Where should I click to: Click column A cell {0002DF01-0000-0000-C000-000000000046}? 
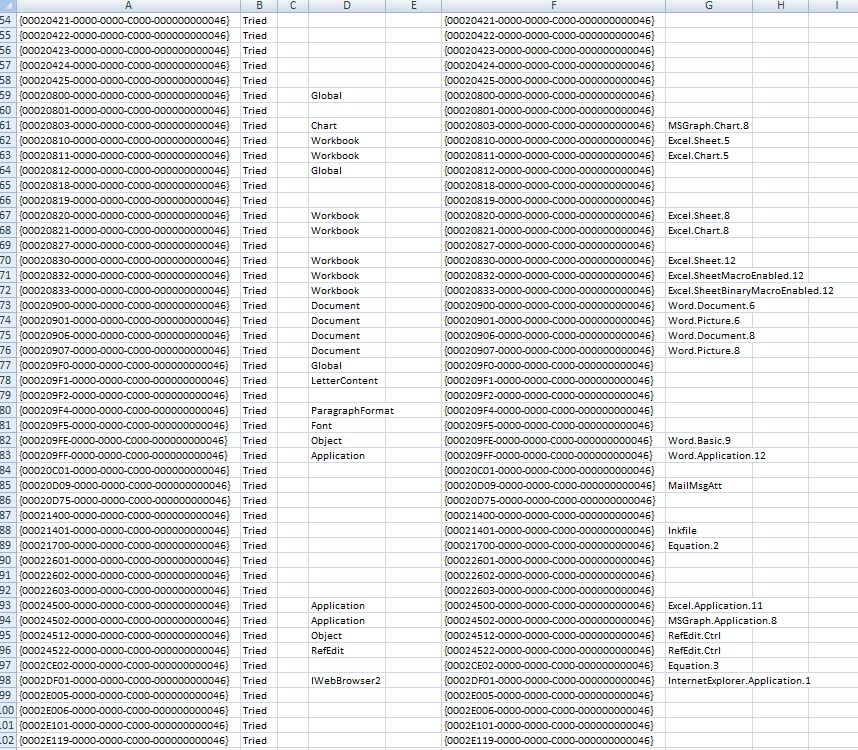128,681
